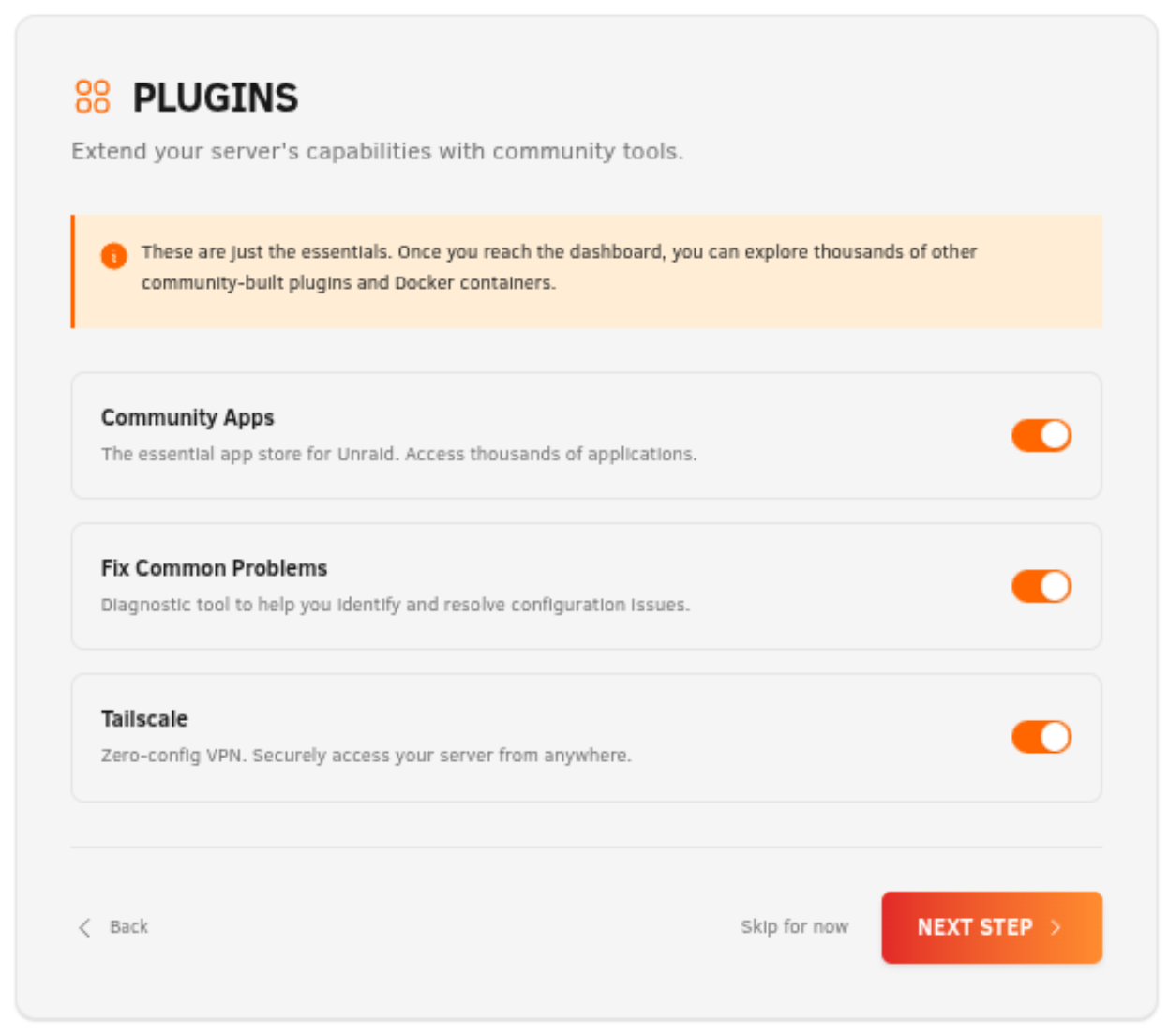This screenshot has width=1168, height=1036.
Task: Go Back to the previous step
Action: [x=129, y=927]
